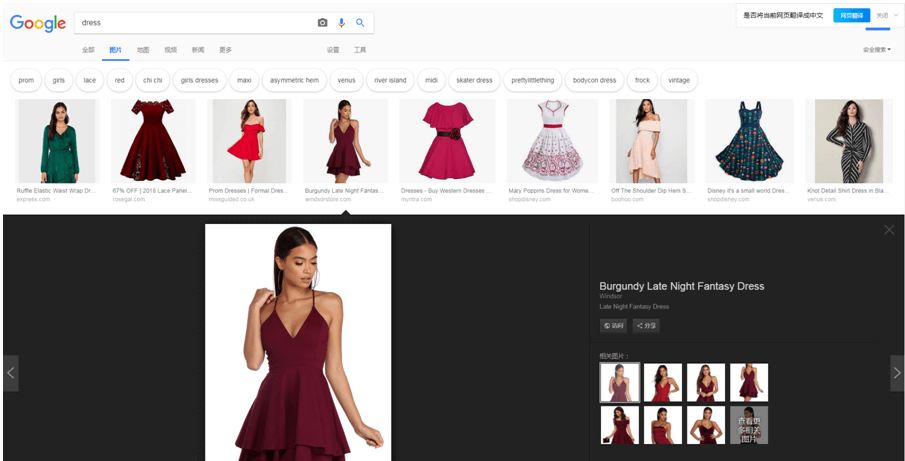
Task: Filter results by red chip
Action: point(119,80)
